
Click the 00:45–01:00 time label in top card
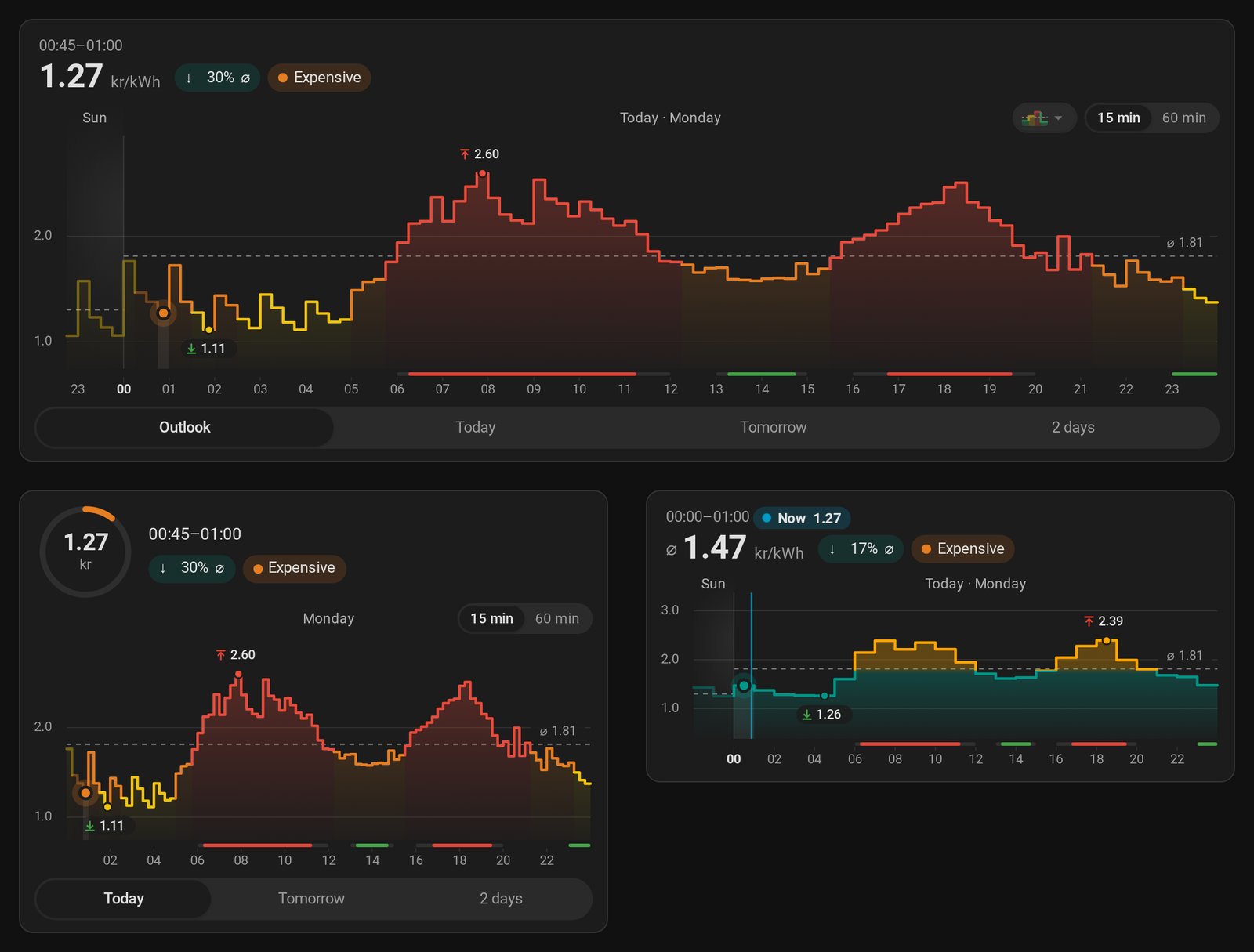click(81, 45)
